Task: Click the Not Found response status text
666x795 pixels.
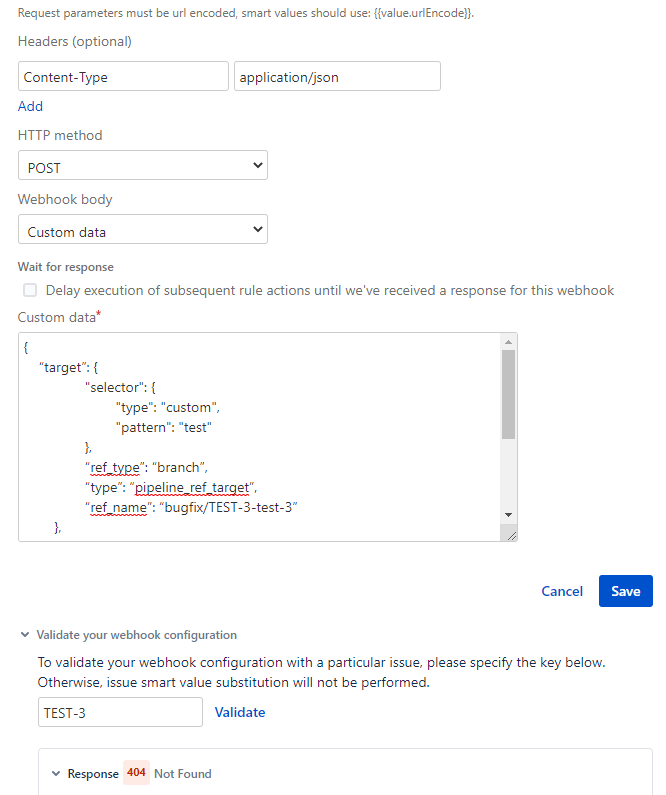Action: [183, 773]
